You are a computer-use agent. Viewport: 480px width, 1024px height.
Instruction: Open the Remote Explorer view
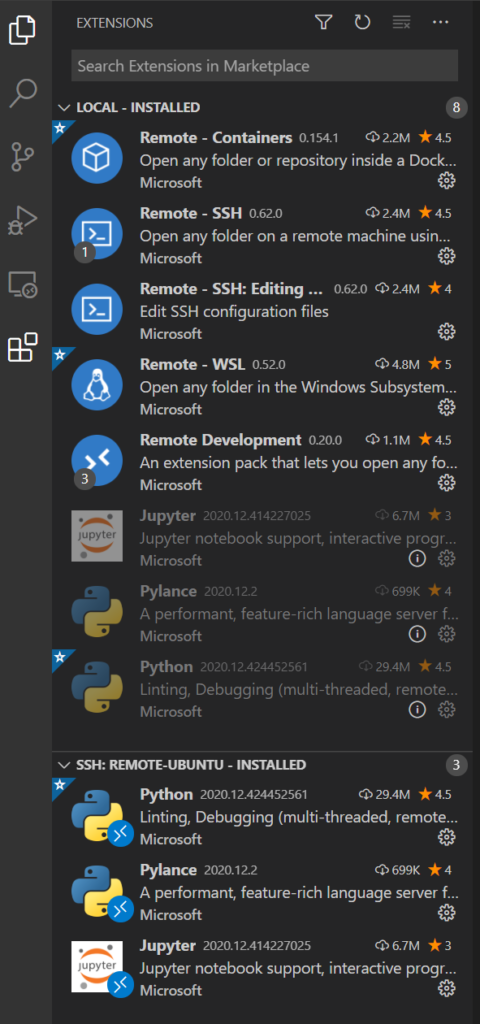(23, 285)
